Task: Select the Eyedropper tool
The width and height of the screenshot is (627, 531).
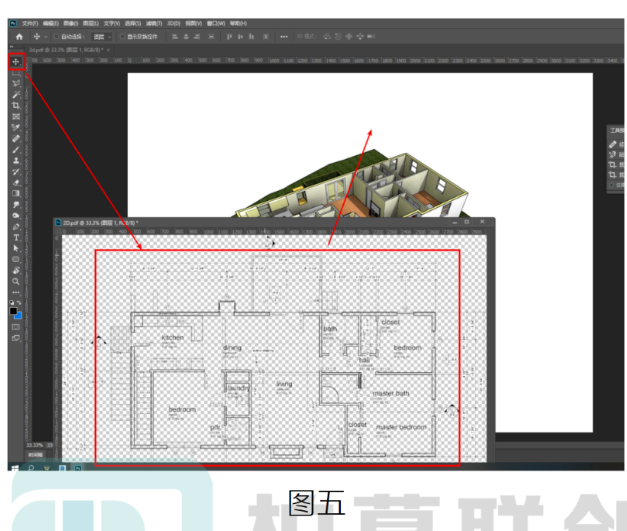Action: tap(16, 128)
